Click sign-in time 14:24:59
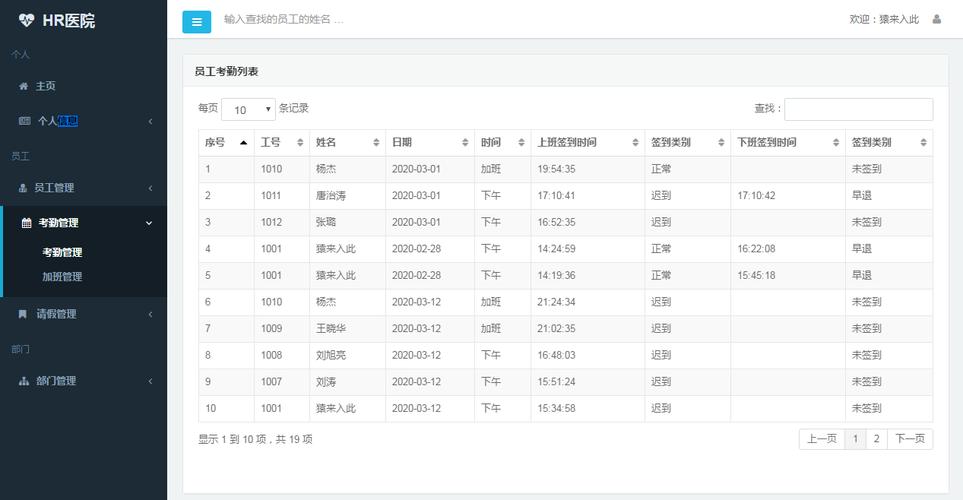This screenshot has width=963, height=500. pyautogui.click(x=556, y=249)
